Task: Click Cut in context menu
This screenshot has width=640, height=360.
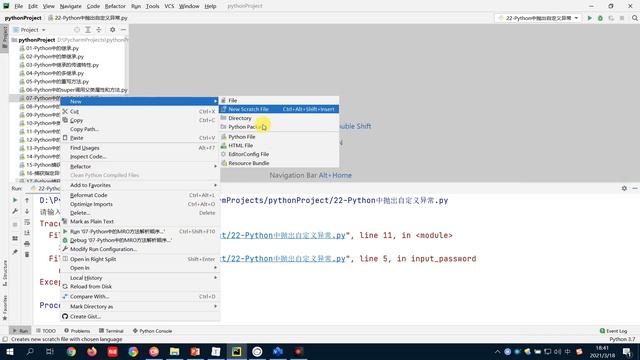Action: [x=140, y=111]
